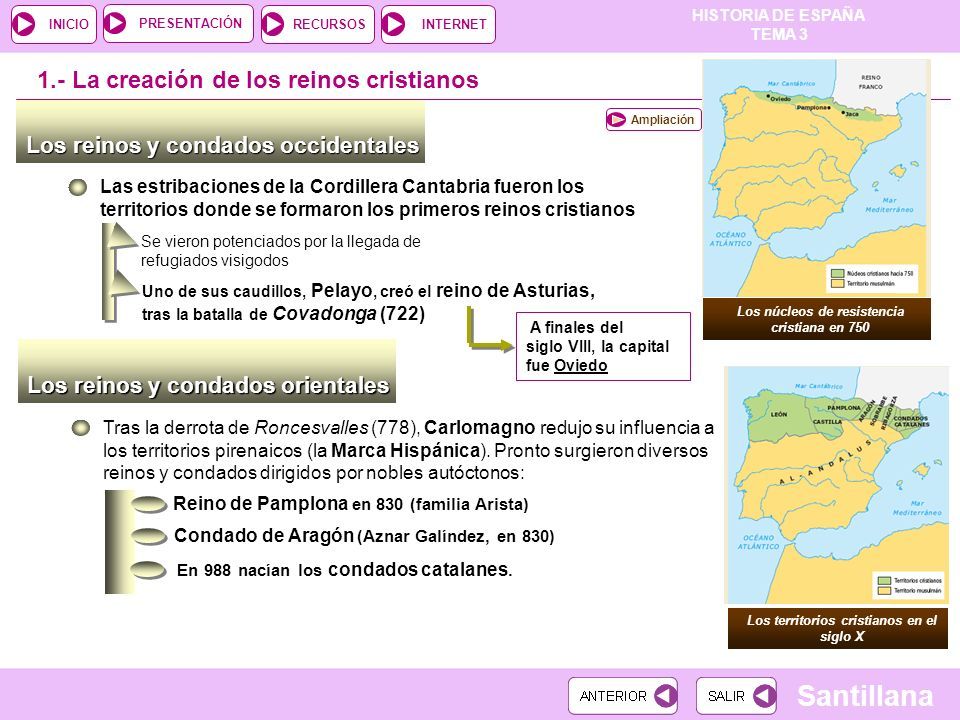The width and height of the screenshot is (960, 720).
Task: Open map of Christian territories siglo X
Action: click(836, 485)
